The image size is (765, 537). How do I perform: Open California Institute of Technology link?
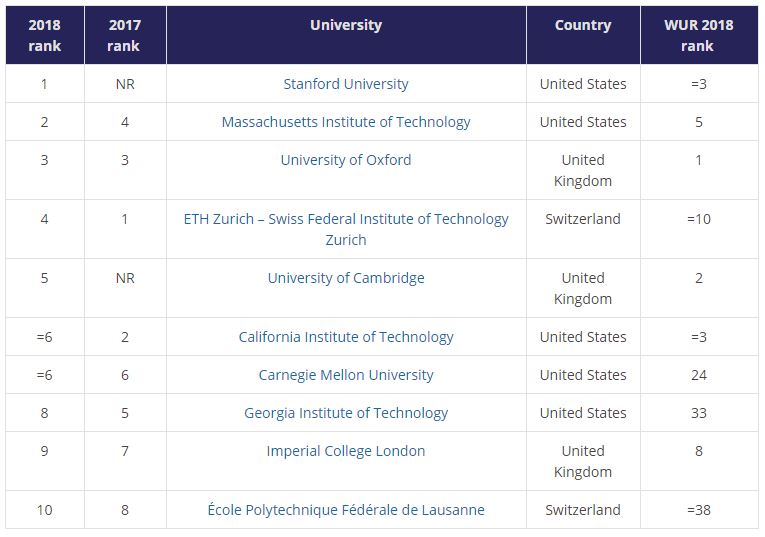346,337
